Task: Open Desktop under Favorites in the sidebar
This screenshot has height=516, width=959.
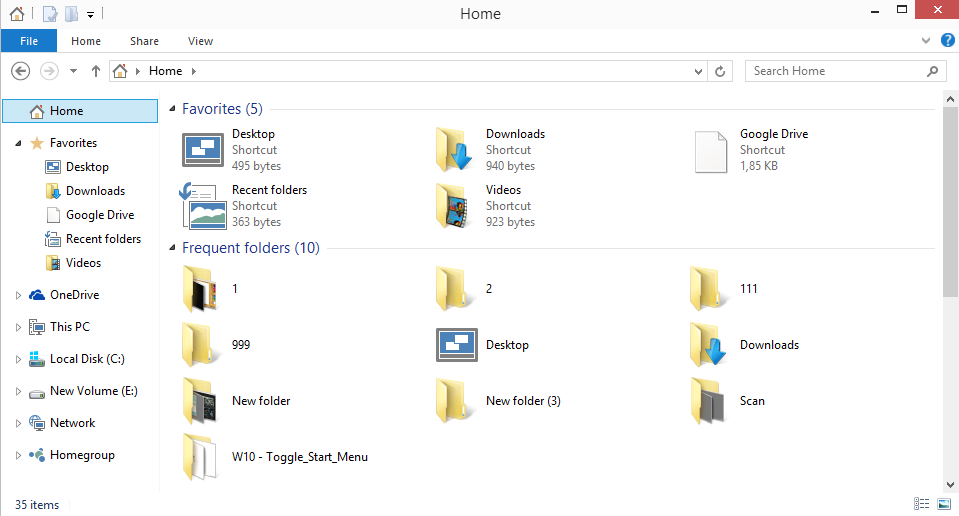Action: [x=87, y=167]
